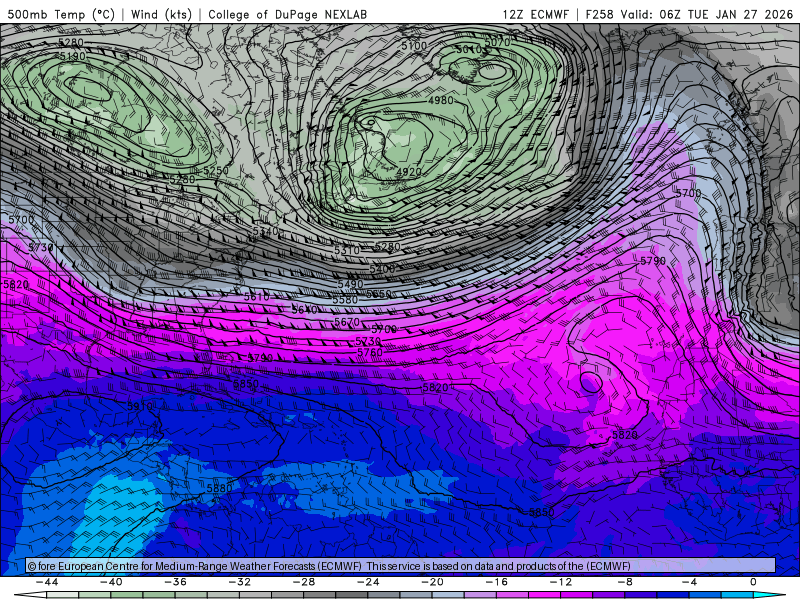Click the 5400 contour label
Viewport: 800px width, 600px height.
pos(382,269)
